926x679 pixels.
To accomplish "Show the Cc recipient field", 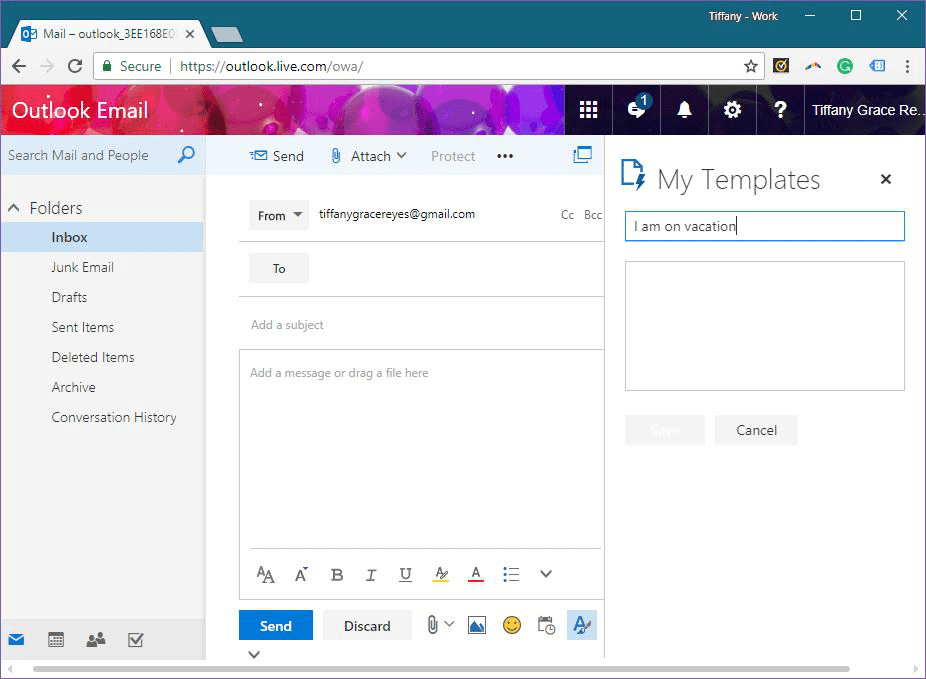I will [x=567, y=214].
